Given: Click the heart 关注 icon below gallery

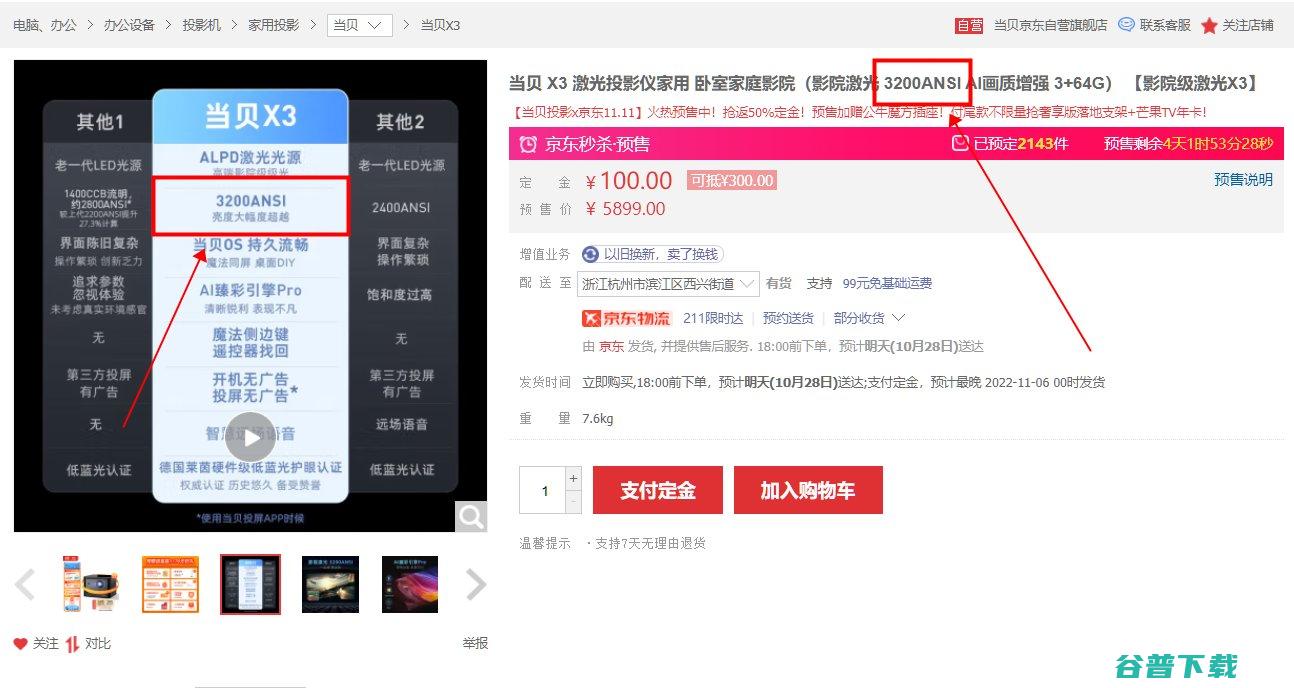Looking at the screenshot, I should 21,644.
